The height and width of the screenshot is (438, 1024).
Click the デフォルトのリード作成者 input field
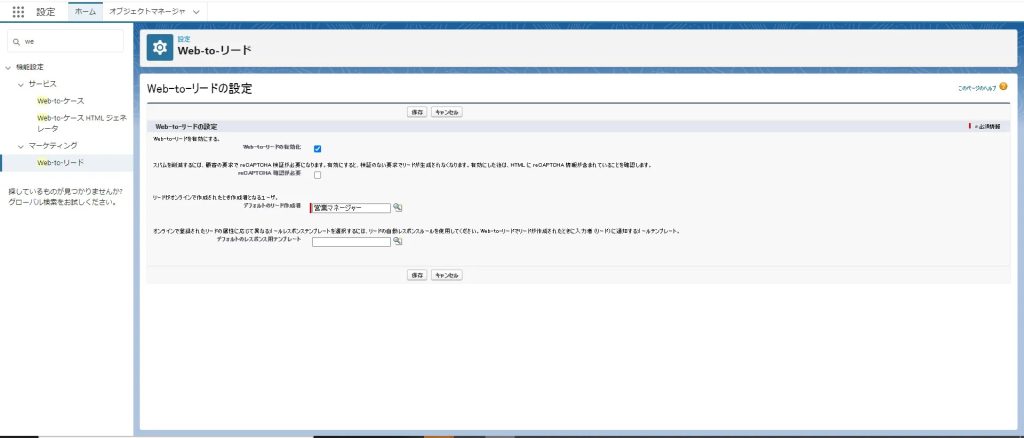tap(351, 208)
